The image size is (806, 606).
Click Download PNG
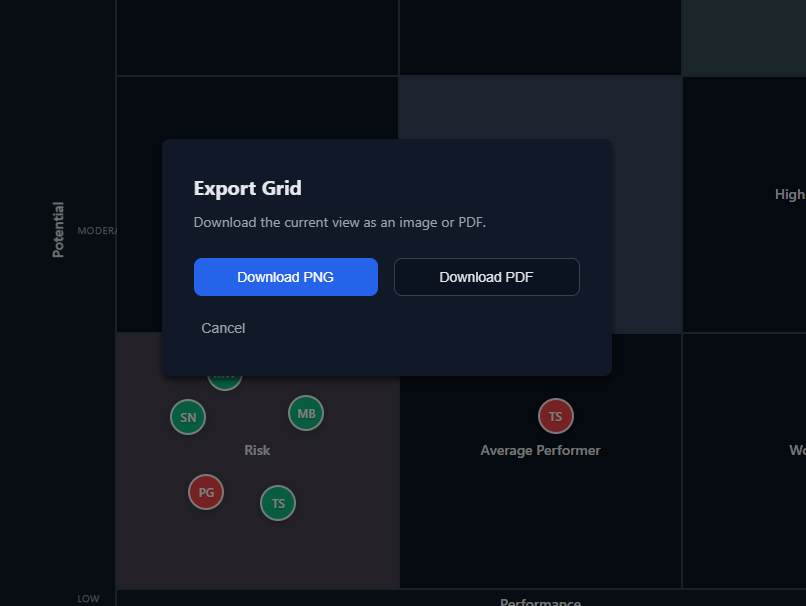coord(285,277)
